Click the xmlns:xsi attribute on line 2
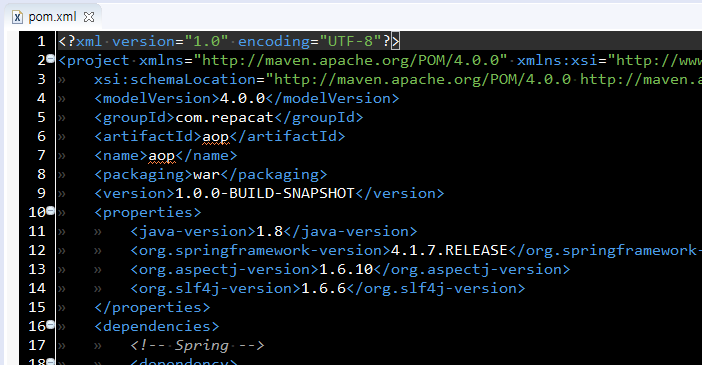Image resolution: width=702 pixels, height=365 pixels. coord(557,60)
